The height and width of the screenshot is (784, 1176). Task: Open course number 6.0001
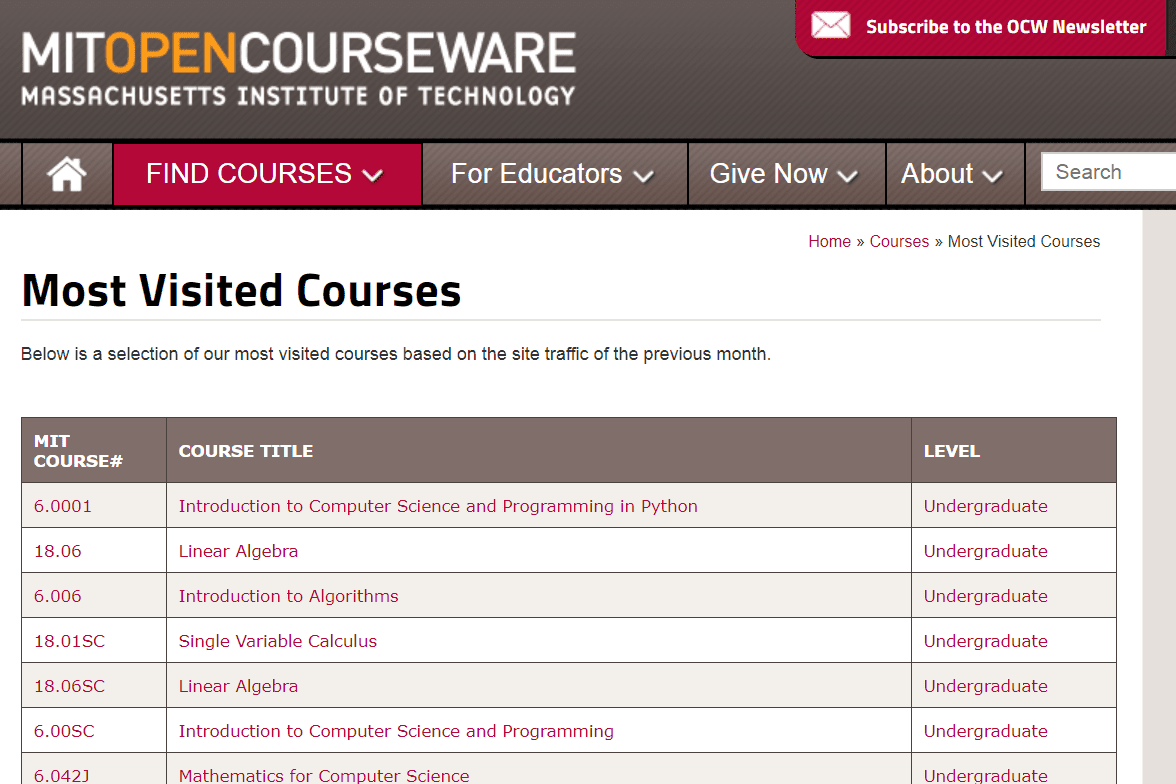[62, 506]
